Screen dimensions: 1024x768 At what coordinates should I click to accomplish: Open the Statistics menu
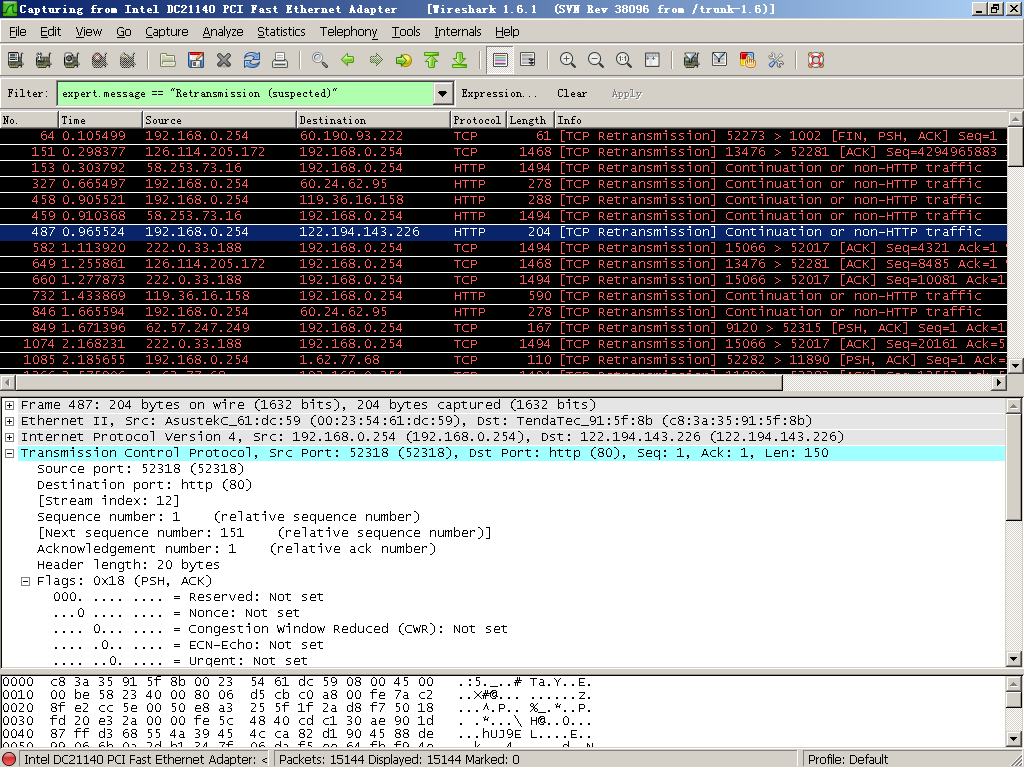point(281,32)
